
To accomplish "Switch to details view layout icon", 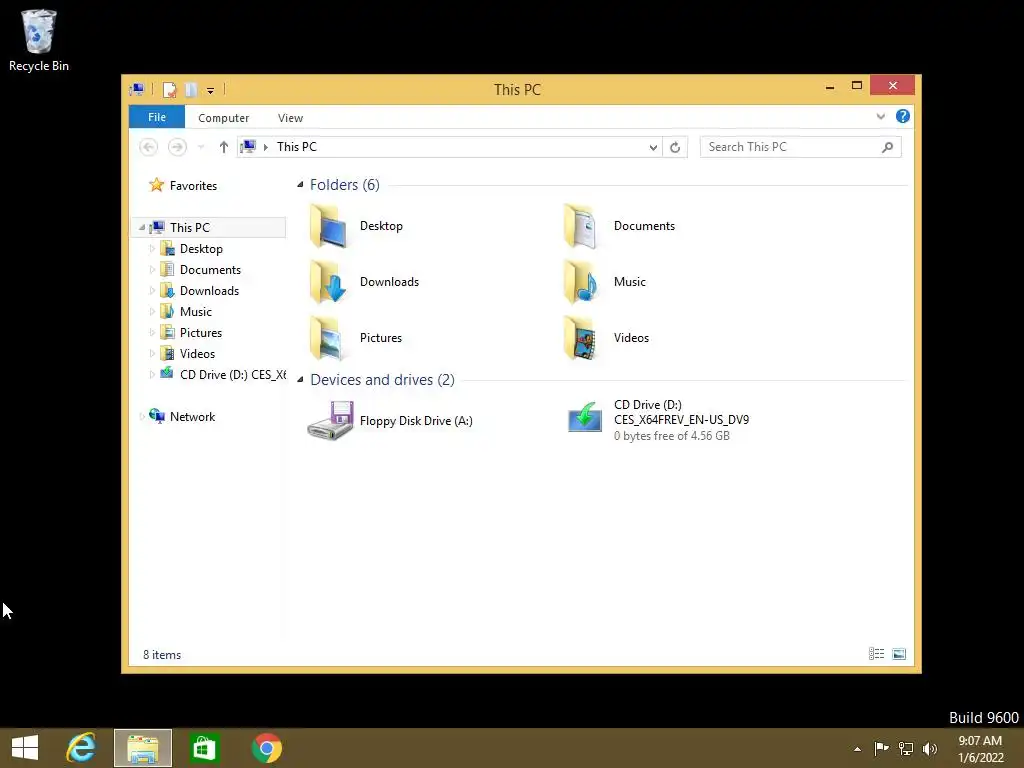I will [876, 654].
